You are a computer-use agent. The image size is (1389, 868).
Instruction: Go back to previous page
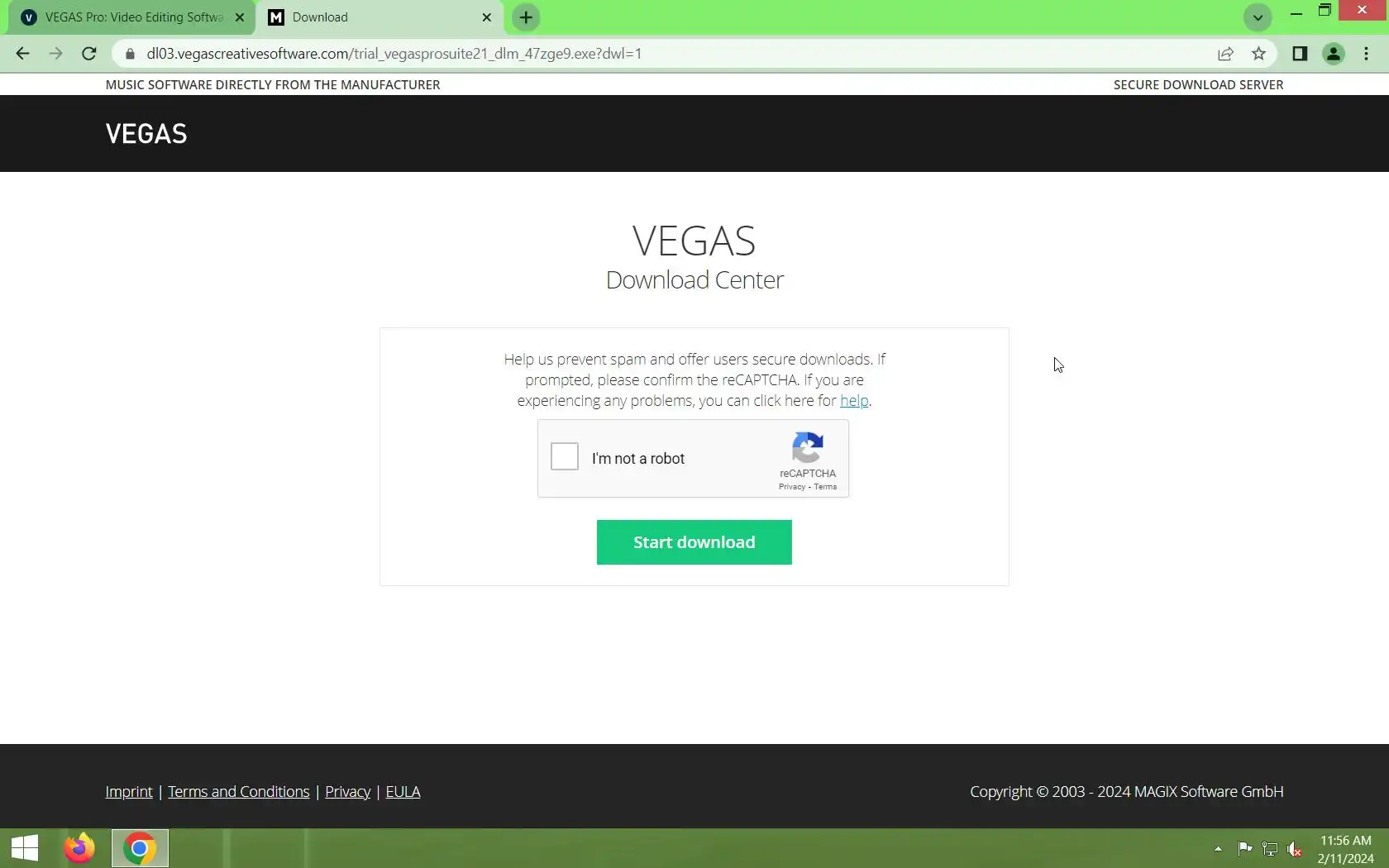coord(22,54)
